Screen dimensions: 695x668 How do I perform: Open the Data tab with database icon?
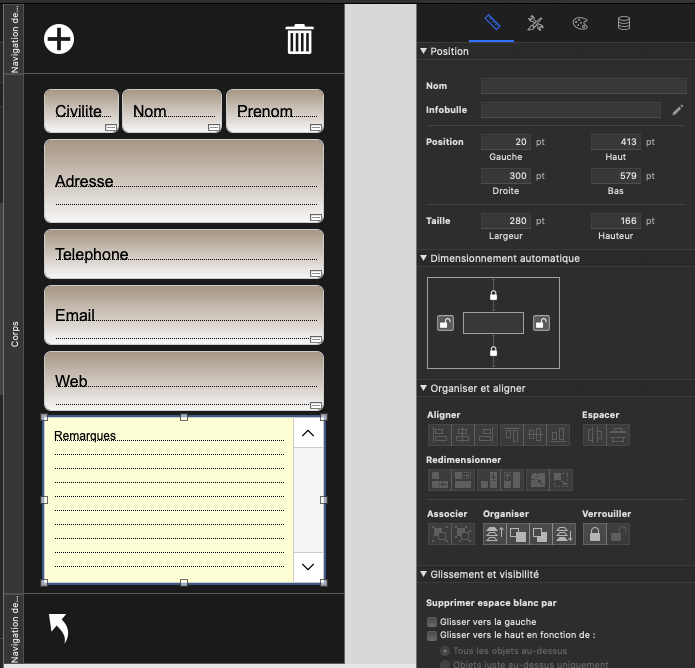(x=624, y=23)
